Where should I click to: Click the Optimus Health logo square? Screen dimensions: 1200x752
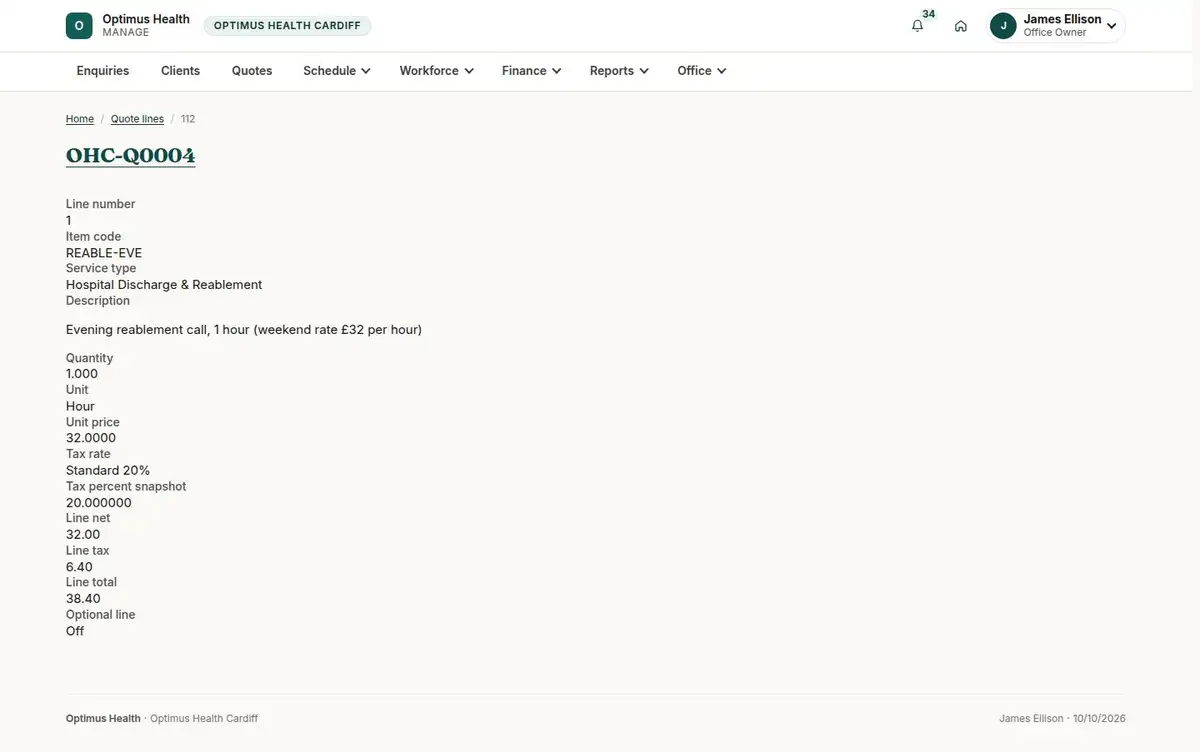coord(79,26)
